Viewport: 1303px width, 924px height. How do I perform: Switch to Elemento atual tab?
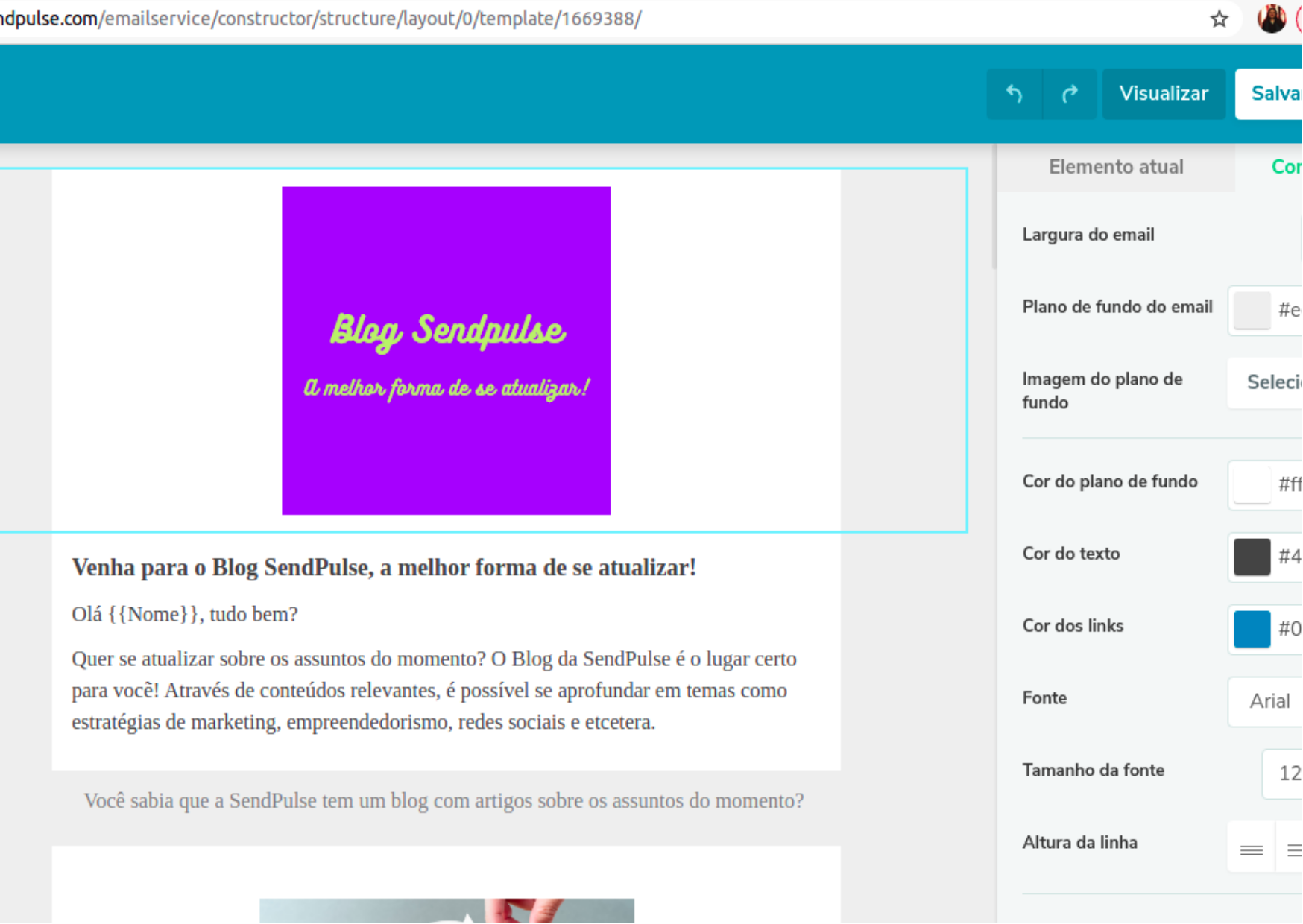[1116, 167]
